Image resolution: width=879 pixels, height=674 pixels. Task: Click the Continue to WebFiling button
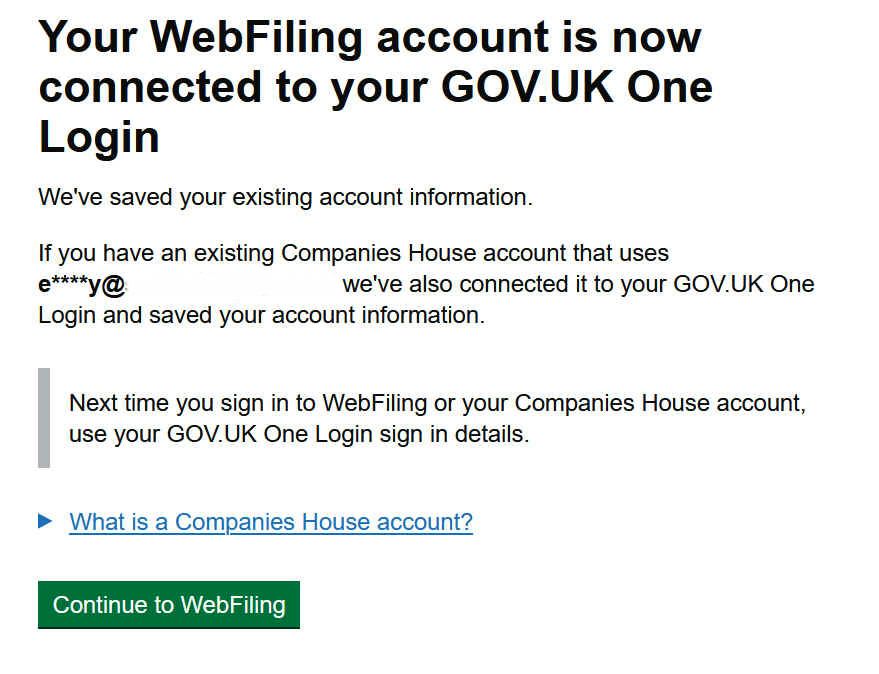click(168, 605)
